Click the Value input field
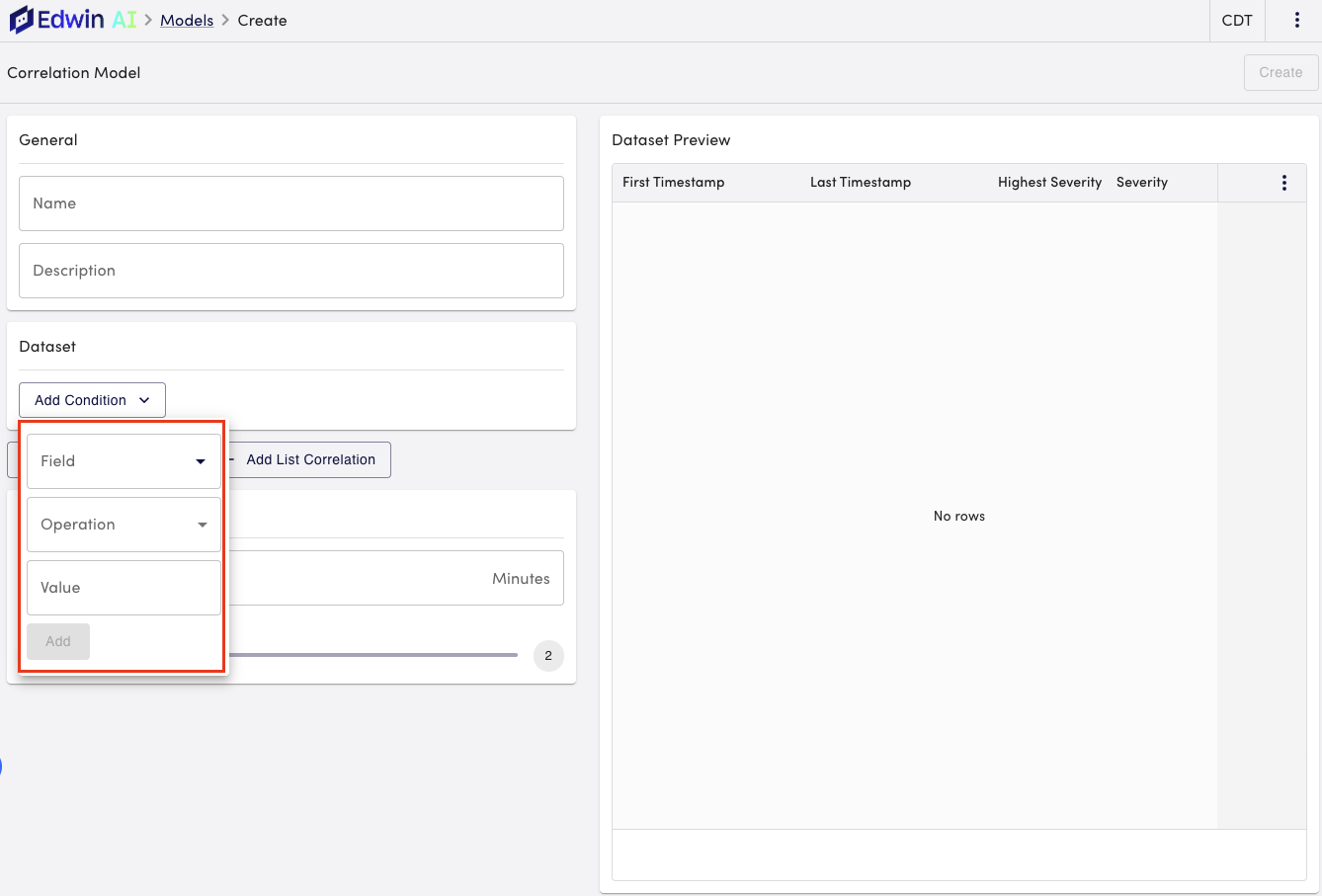Screen dimensions: 1322x896 coord(124,588)
